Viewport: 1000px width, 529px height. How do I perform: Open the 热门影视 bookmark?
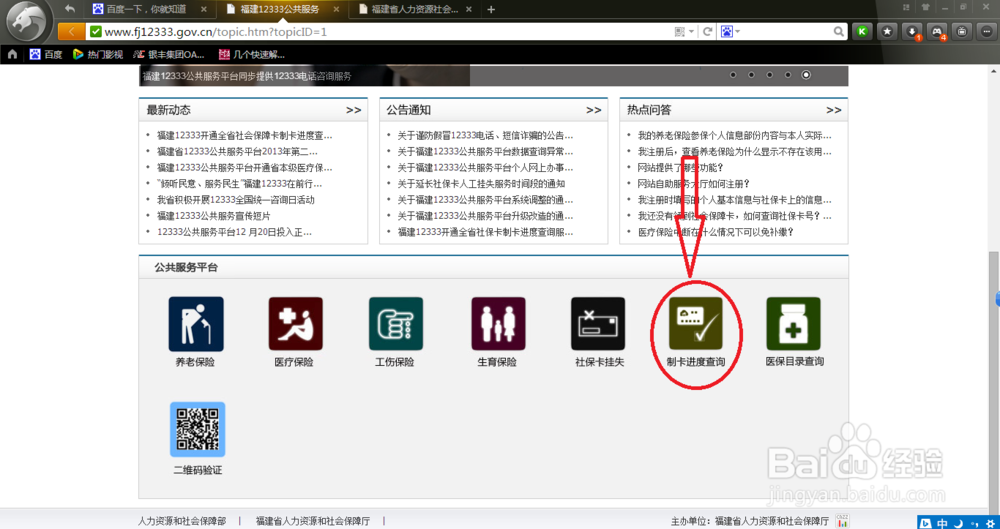click(x=98, y=54)
